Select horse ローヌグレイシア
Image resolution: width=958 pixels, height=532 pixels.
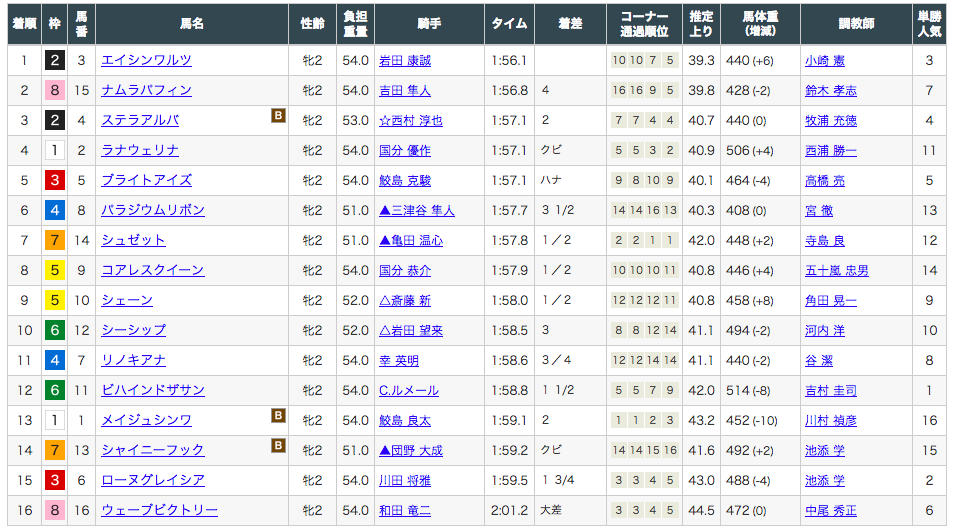coord(153,480)
